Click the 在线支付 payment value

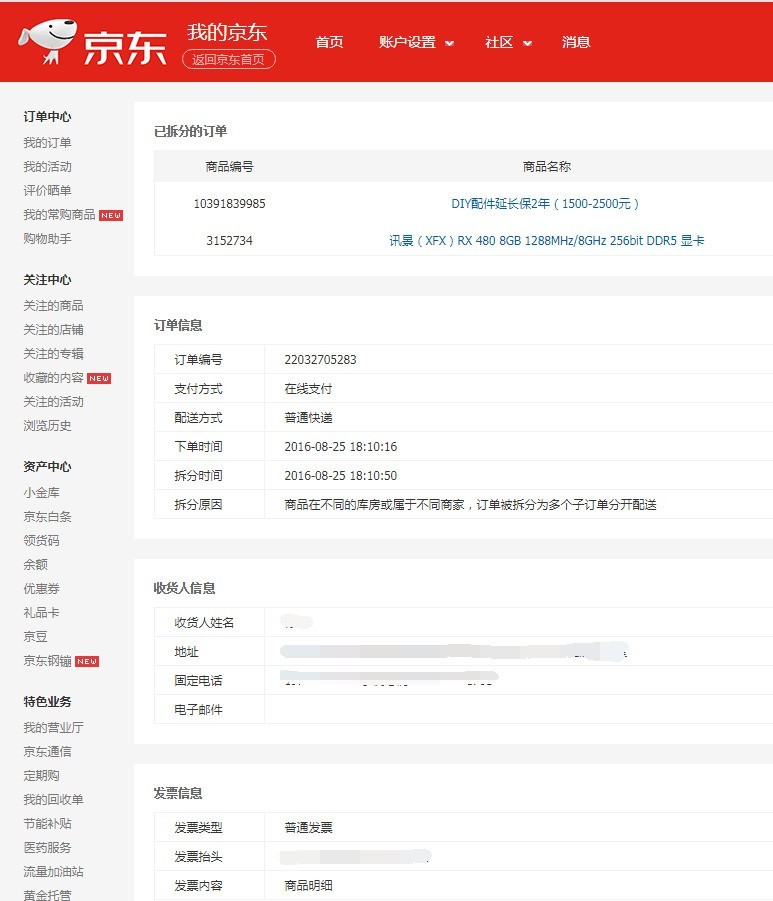[308, 389]
